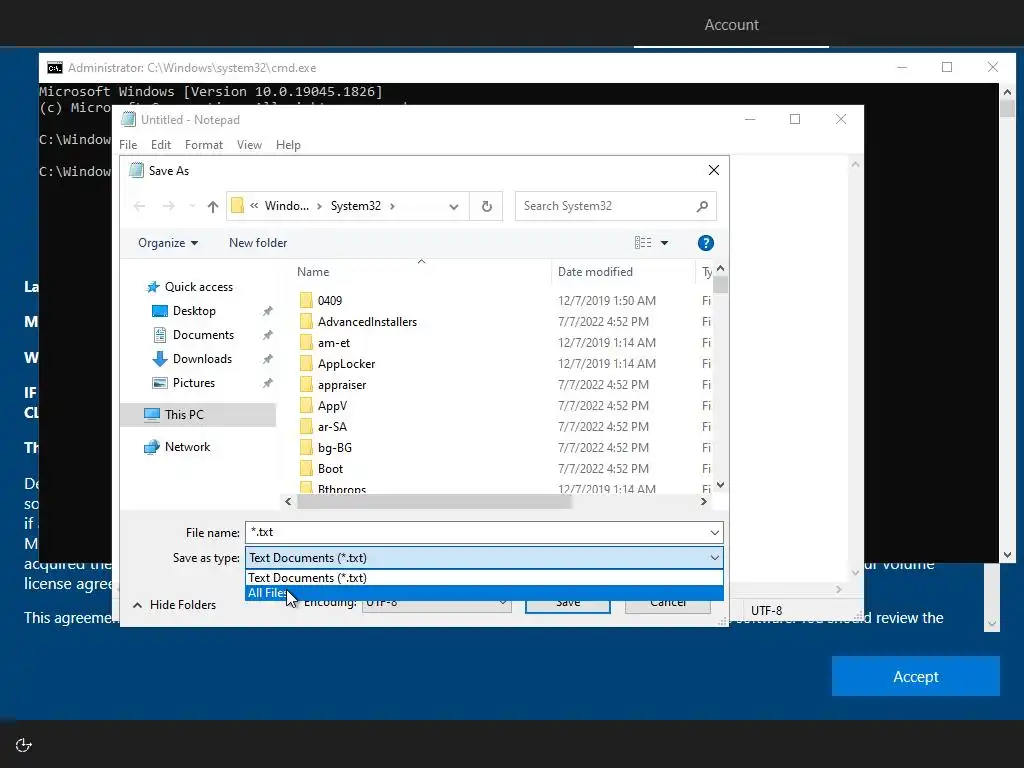Click the folder icon beside Boot
The height and width of the screenshot is (768, 1024).
point(306,469)
